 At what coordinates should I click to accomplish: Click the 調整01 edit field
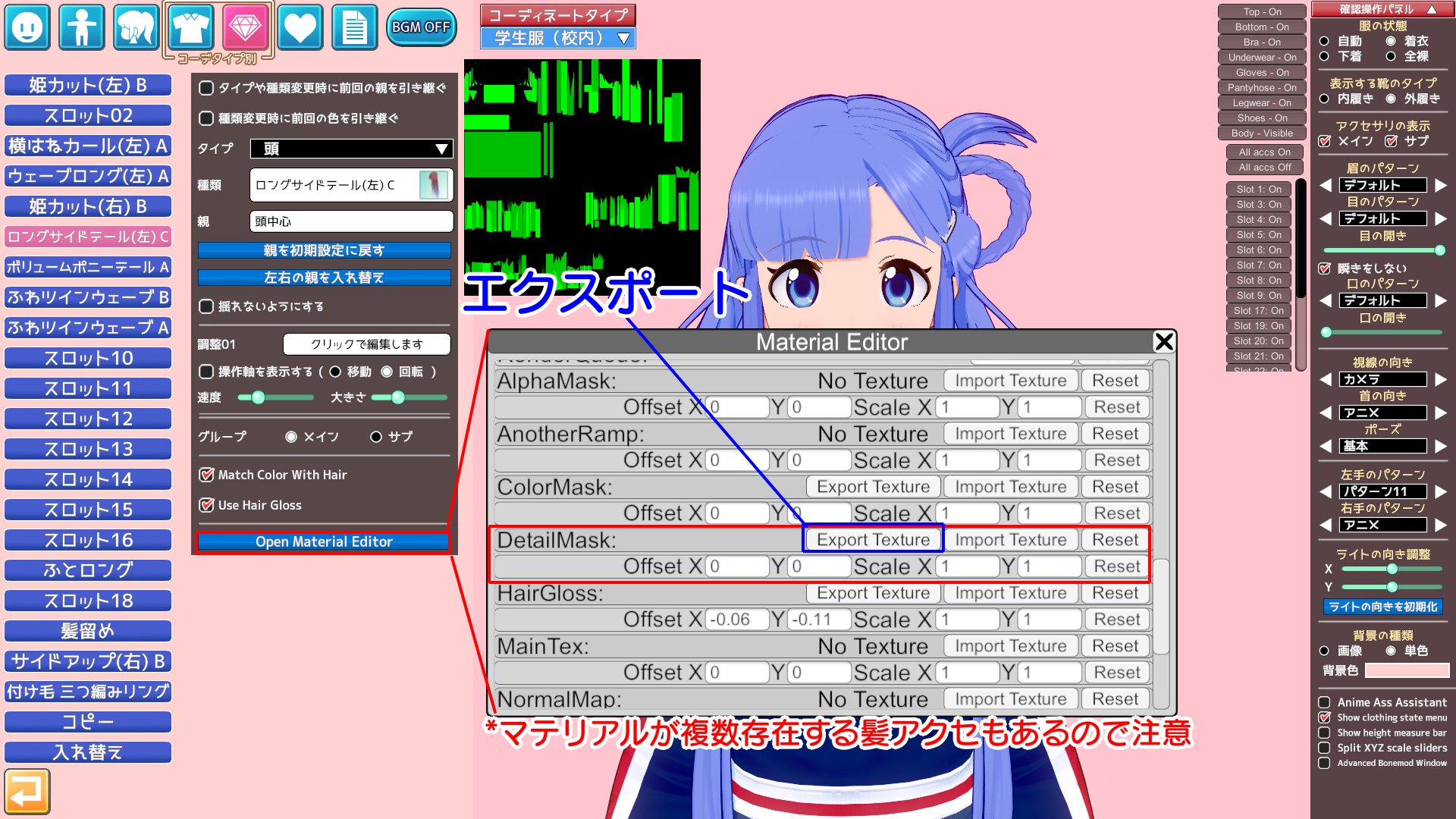367,344
